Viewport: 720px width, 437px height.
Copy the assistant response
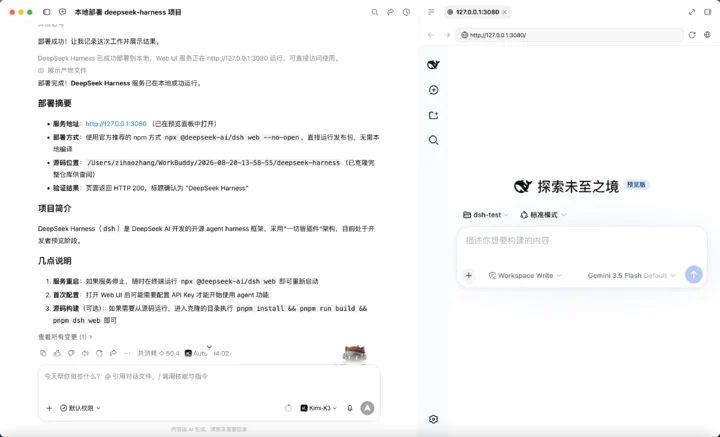43,353
